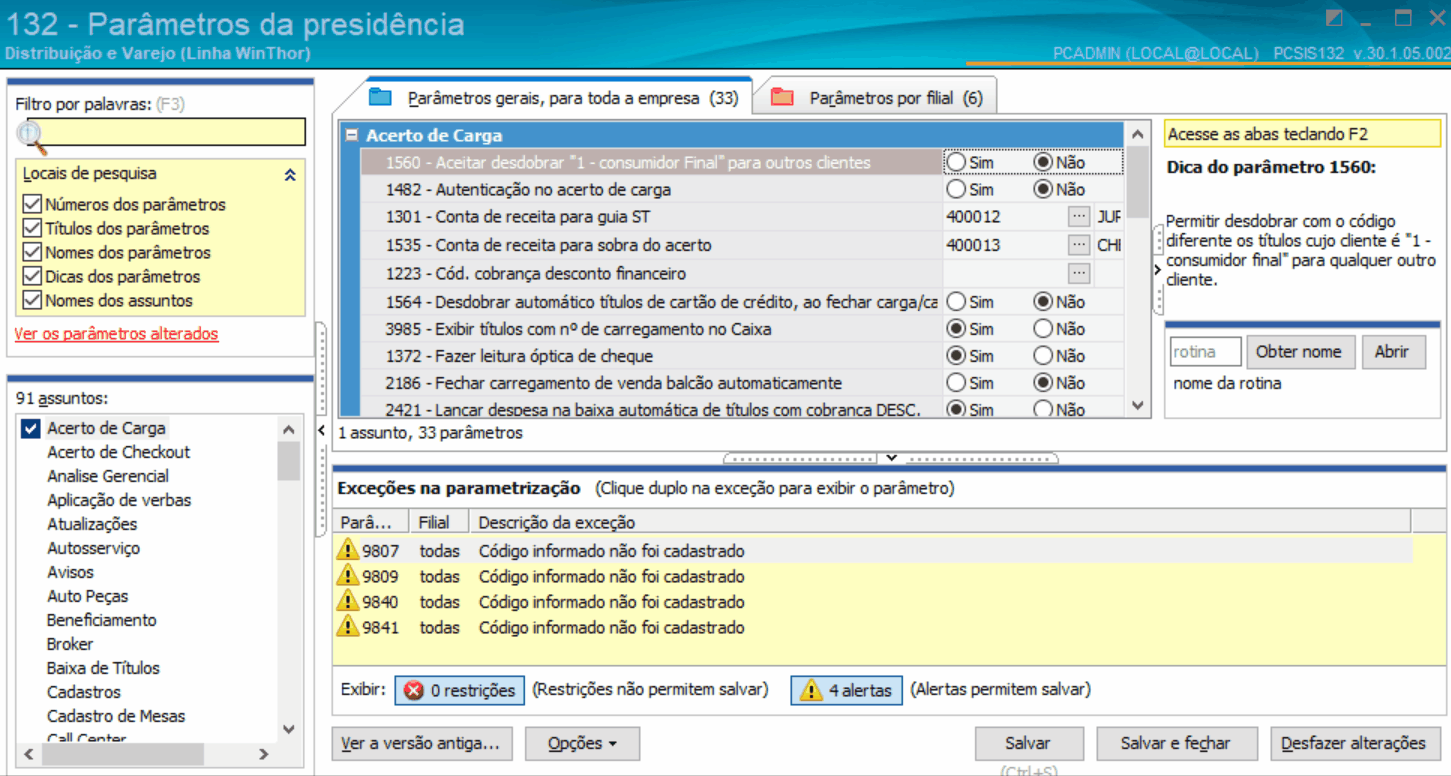Click Ver a versão antiga button

(422, 744)
